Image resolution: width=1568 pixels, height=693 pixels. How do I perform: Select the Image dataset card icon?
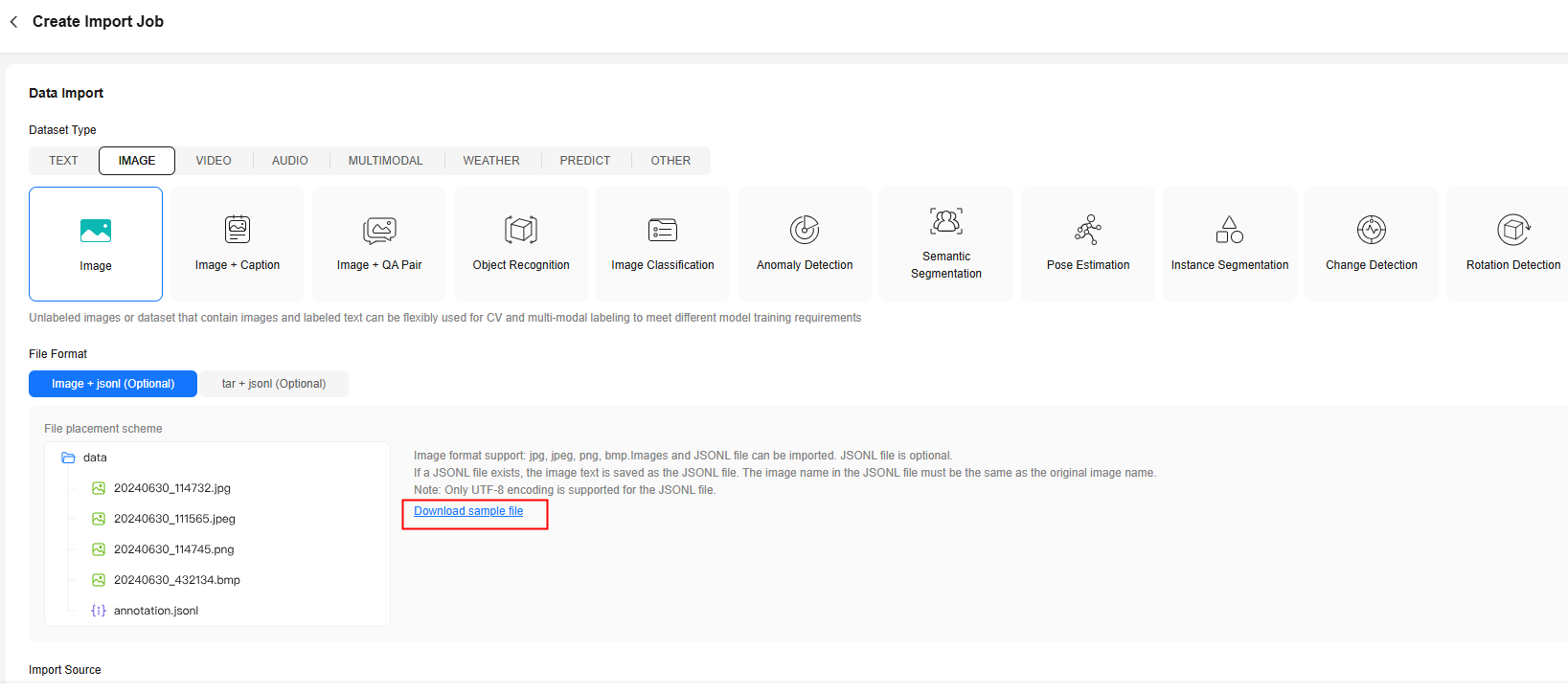(96, 231)
